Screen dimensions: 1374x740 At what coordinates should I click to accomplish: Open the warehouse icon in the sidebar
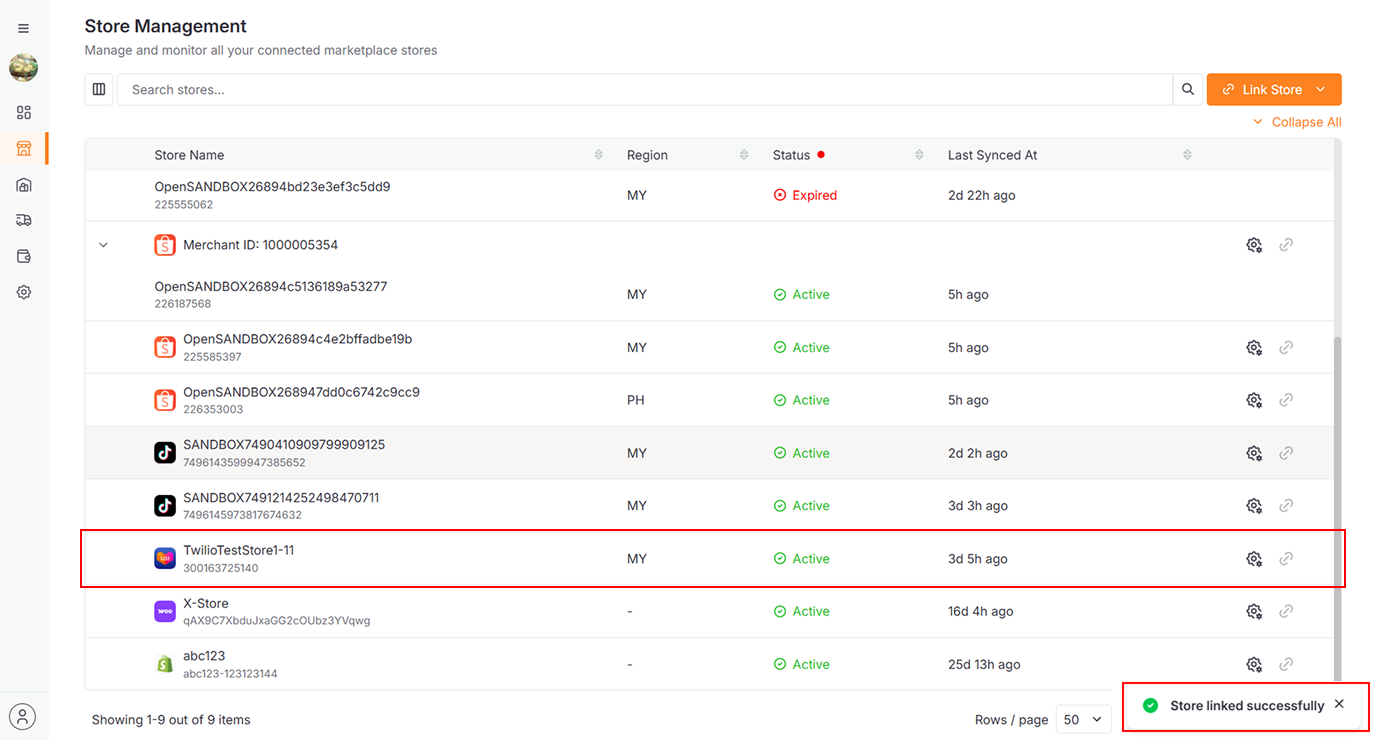pos(24,185)
